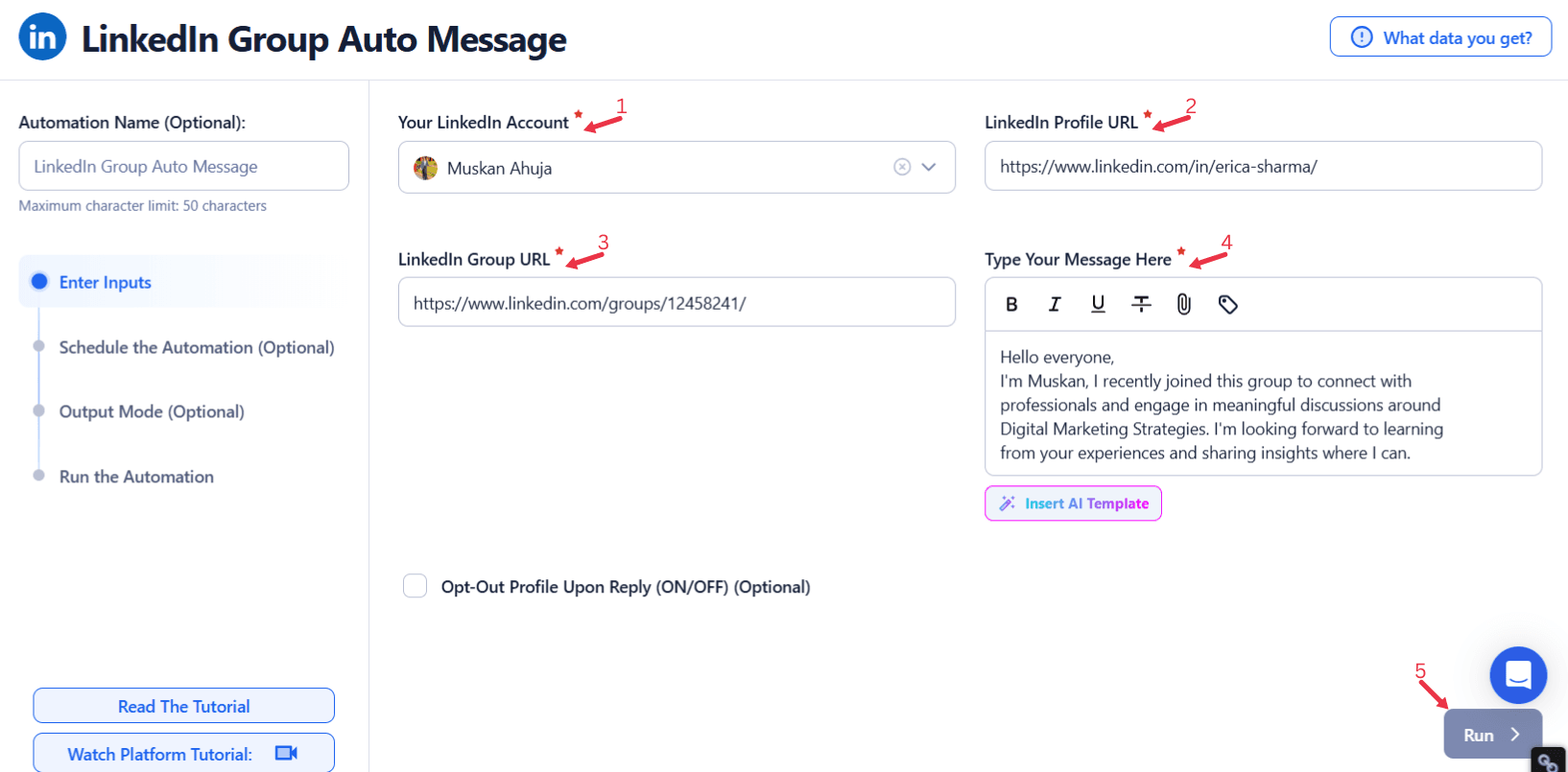1568x772 pixels.
Task: Click the LinkedIn logo icon
Action: [x=42, y=37]
